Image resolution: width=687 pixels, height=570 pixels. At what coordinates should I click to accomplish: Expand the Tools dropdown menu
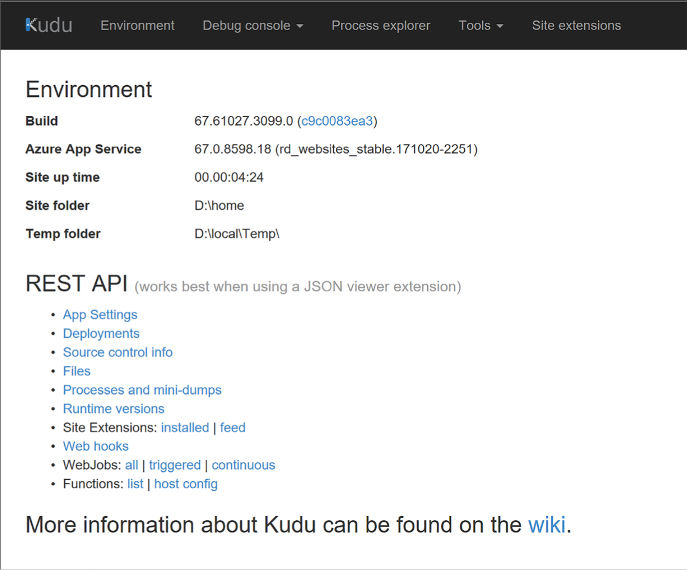click(x=481, y=25)
